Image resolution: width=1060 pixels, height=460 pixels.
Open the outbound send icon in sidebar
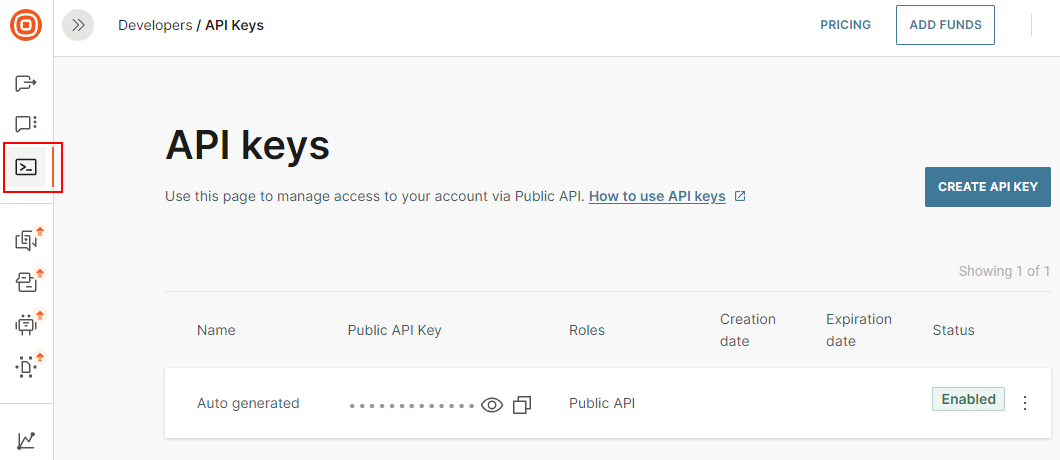tap(26, 82)
